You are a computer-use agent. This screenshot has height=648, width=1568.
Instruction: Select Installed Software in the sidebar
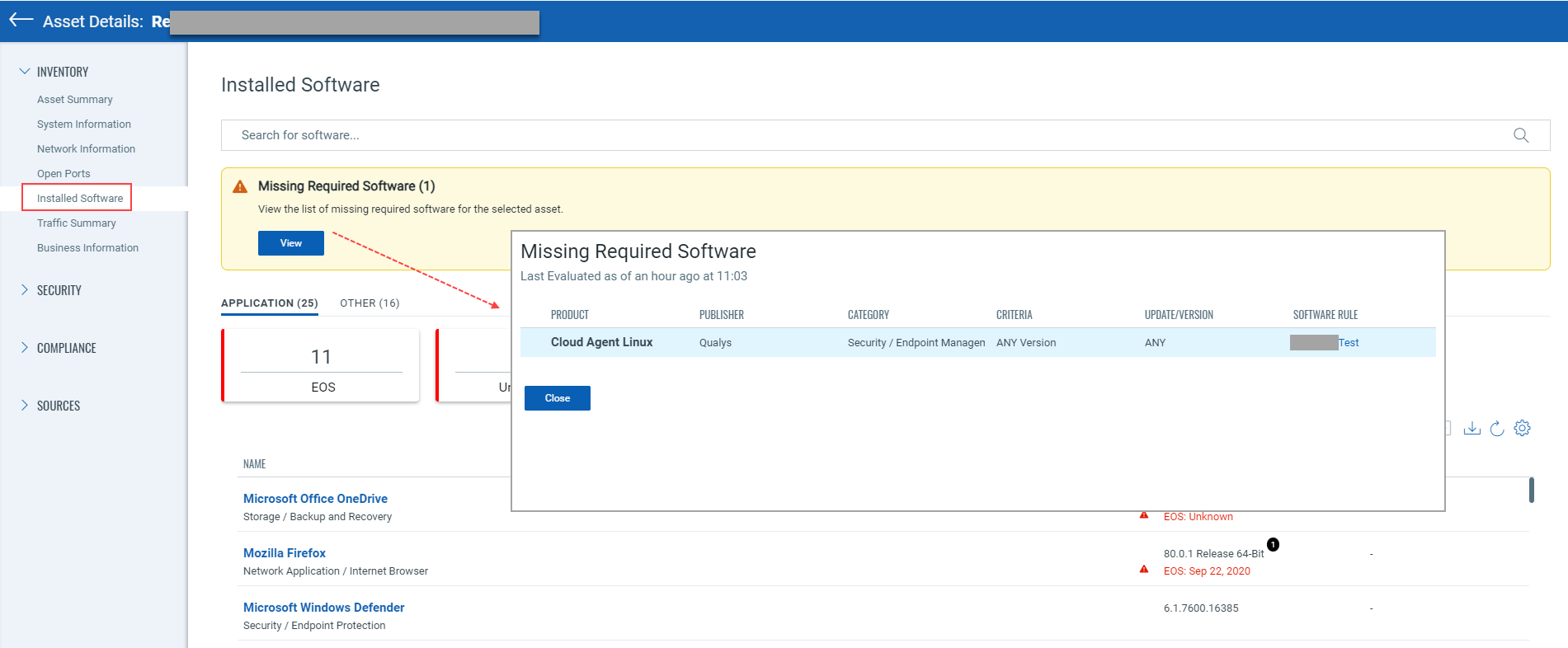(80, 198)
